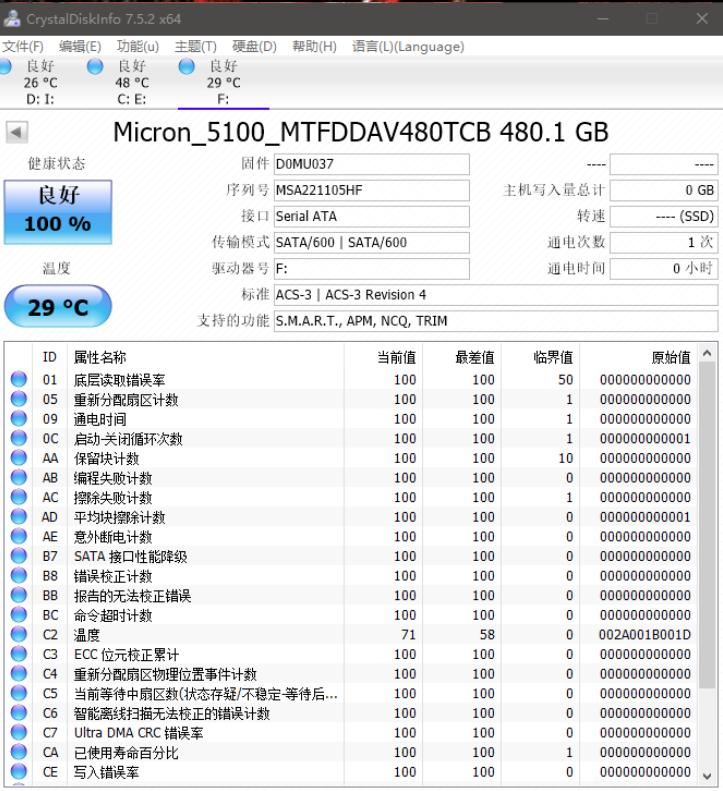Click the status orb of row BC 命令超时计数
The width and height of the screenshot is (723, 791).
pyautogui.click(x=19, y=615)
